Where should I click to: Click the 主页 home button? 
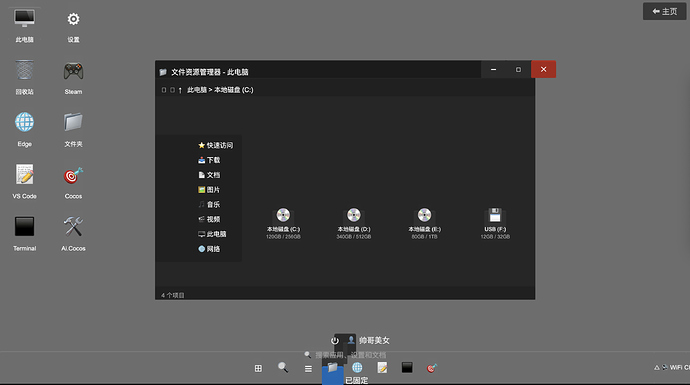(664, 11)
